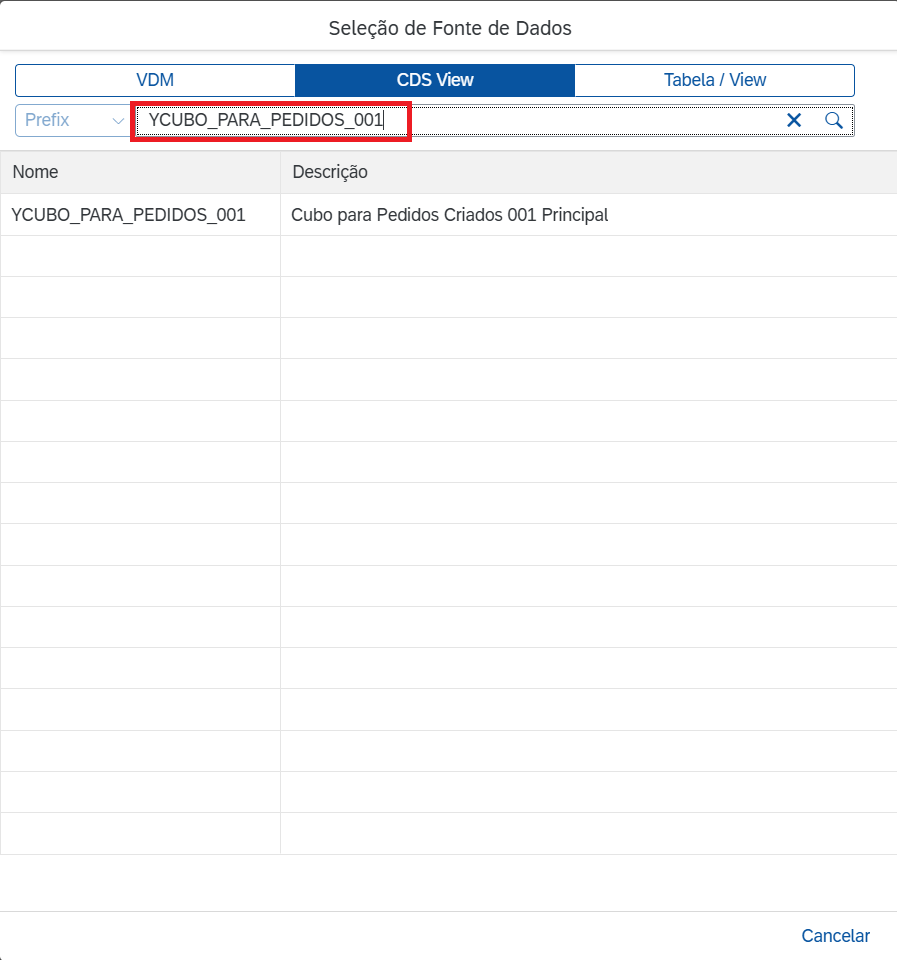Select the CDS View tab
Screen dimensions: 897x960
435,80
